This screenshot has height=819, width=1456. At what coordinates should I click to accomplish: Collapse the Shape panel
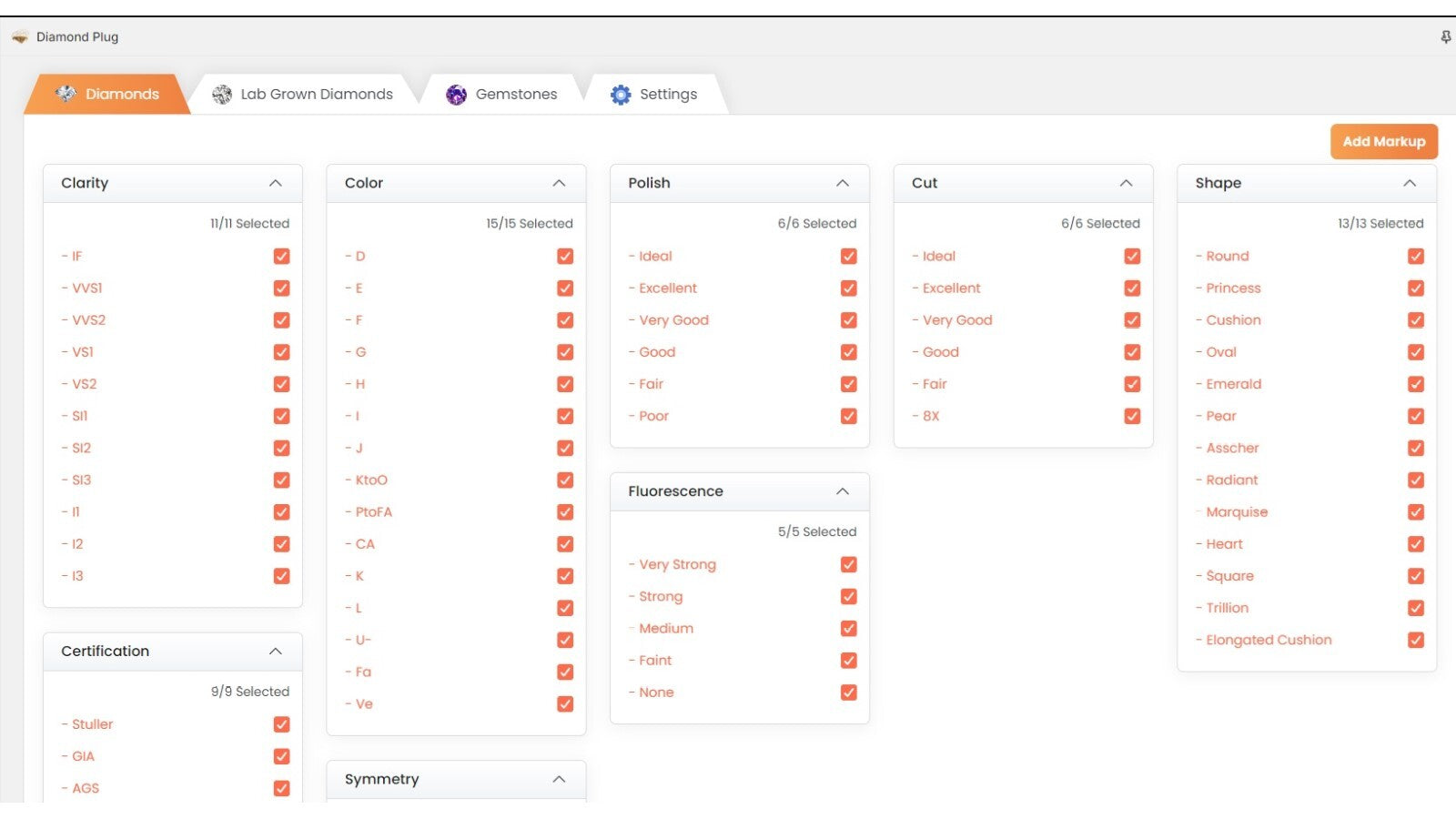pyautogui.click(x=1410, y=183)
